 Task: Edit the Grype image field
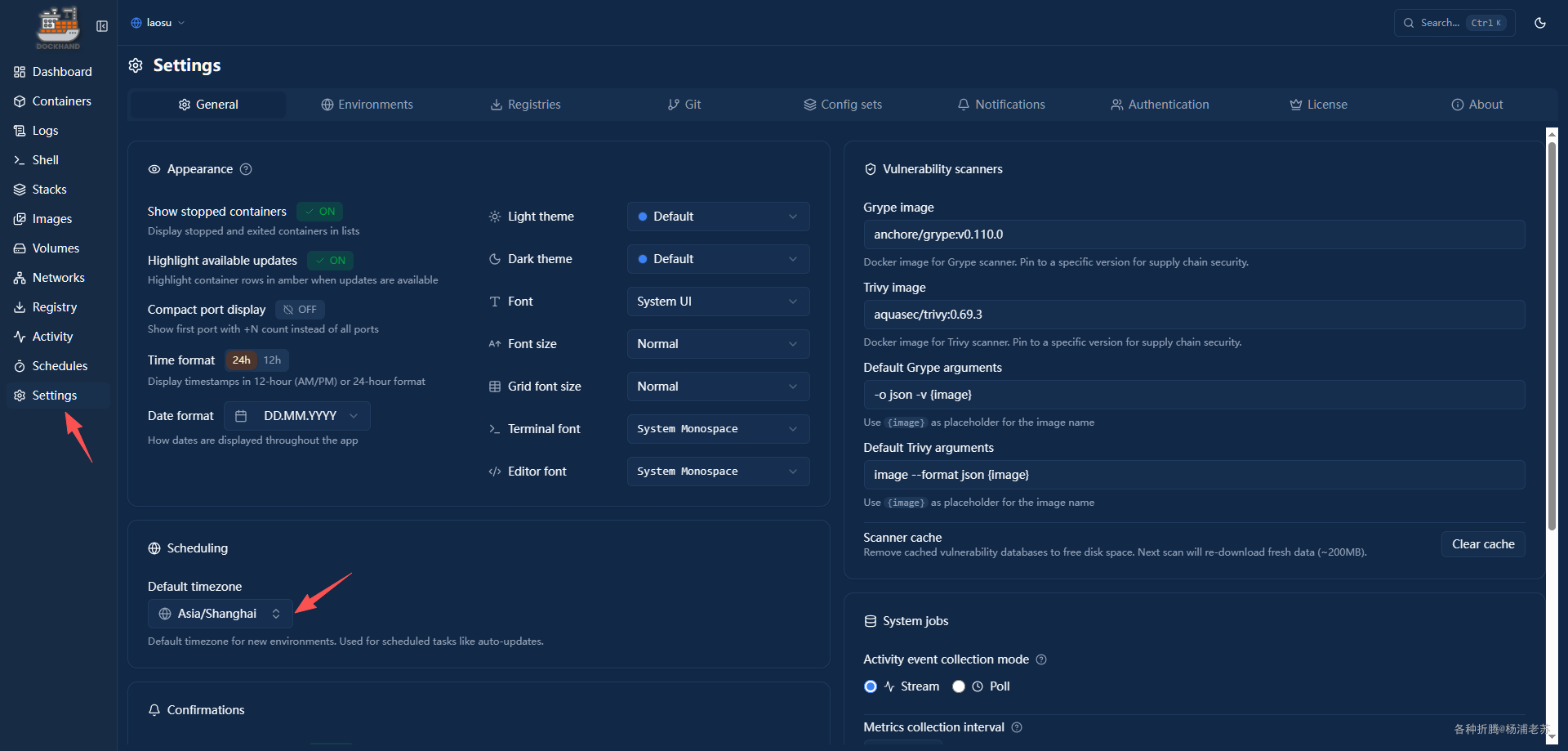pos(1194,235)
